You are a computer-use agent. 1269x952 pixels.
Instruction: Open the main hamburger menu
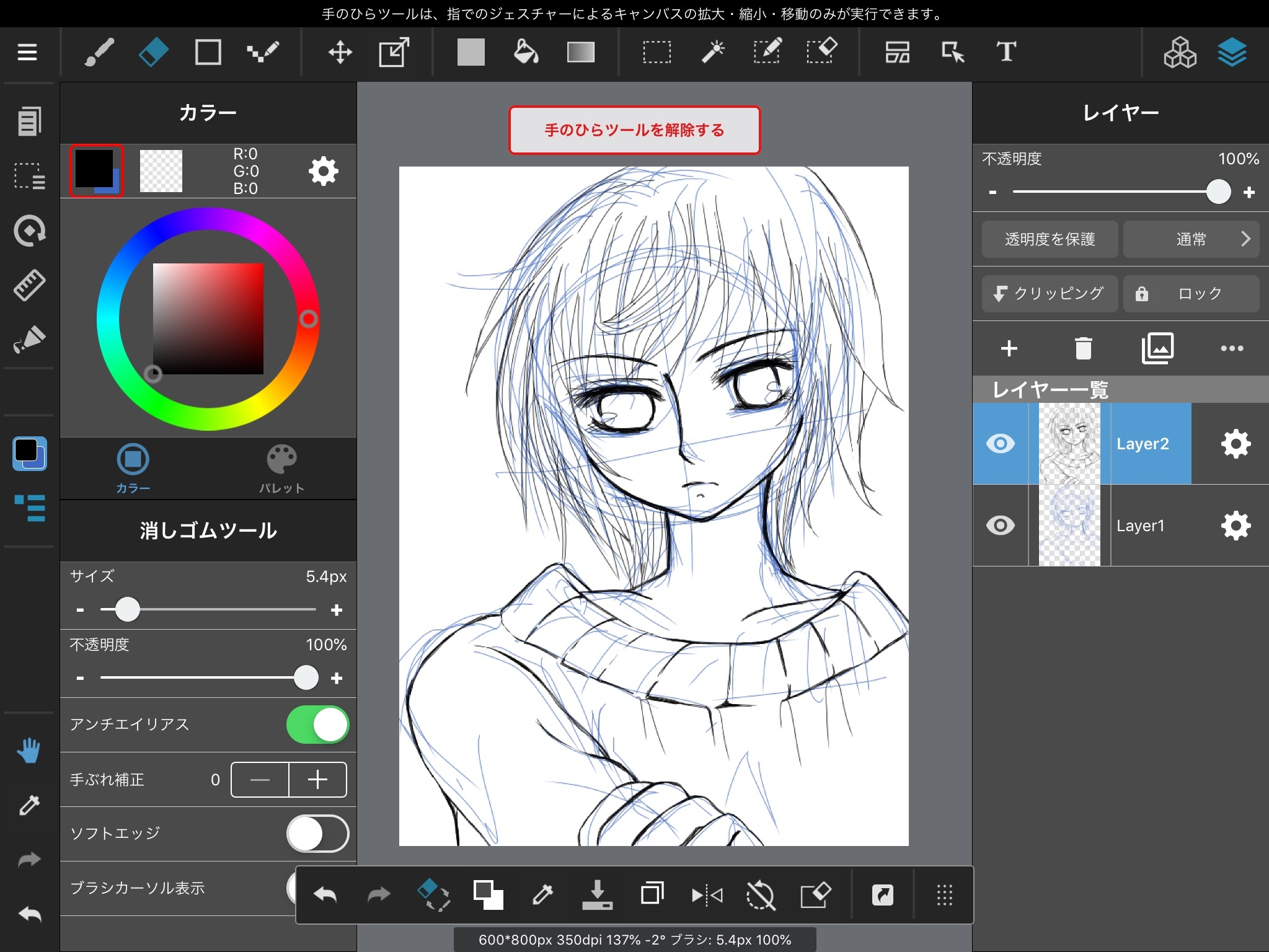coord(27,52)
